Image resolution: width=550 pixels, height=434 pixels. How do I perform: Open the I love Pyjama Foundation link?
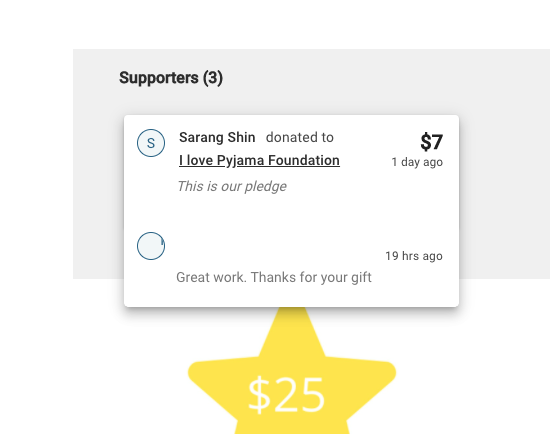pos(259,160)
